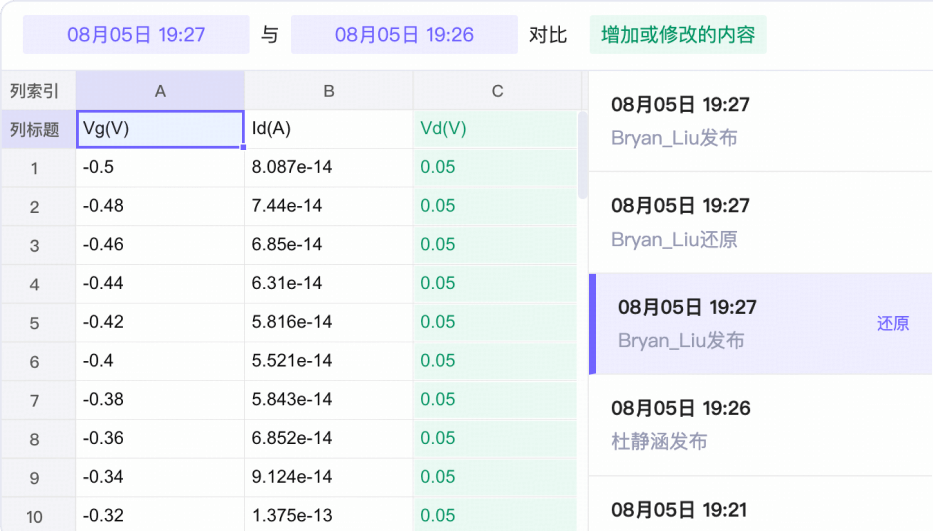The width and height of the screenshot is (933, 531).
Task: Select row number 4
Action: [38, 284]
